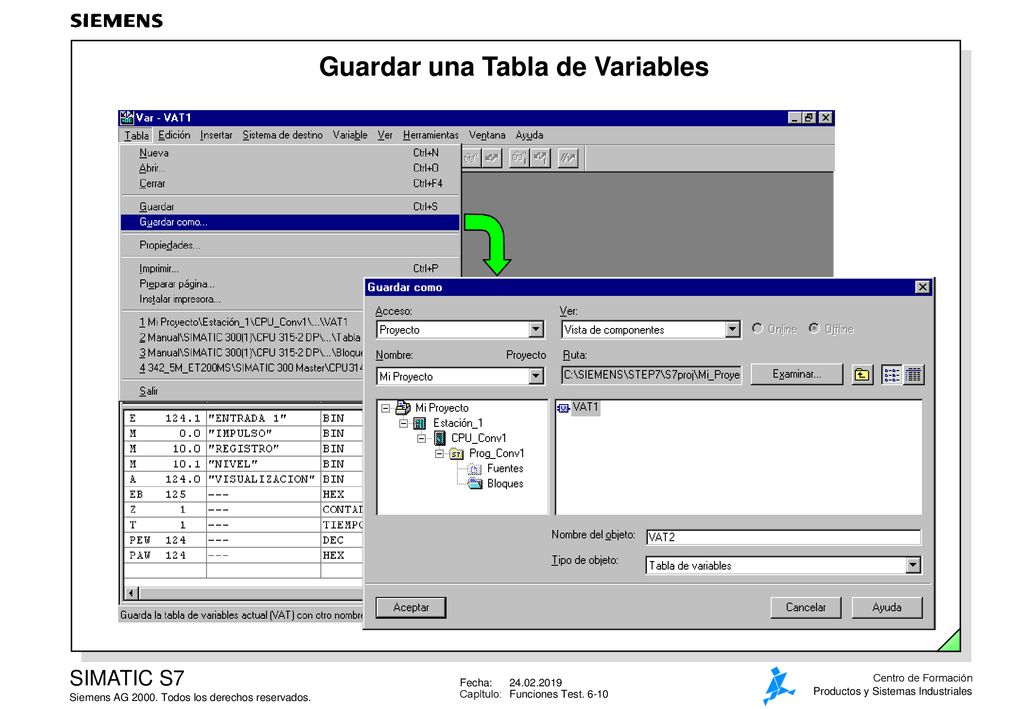This screenshot has width=1024, height=709.
Task: Choose Propiedades... menu entry
Action: click(291, 245)
